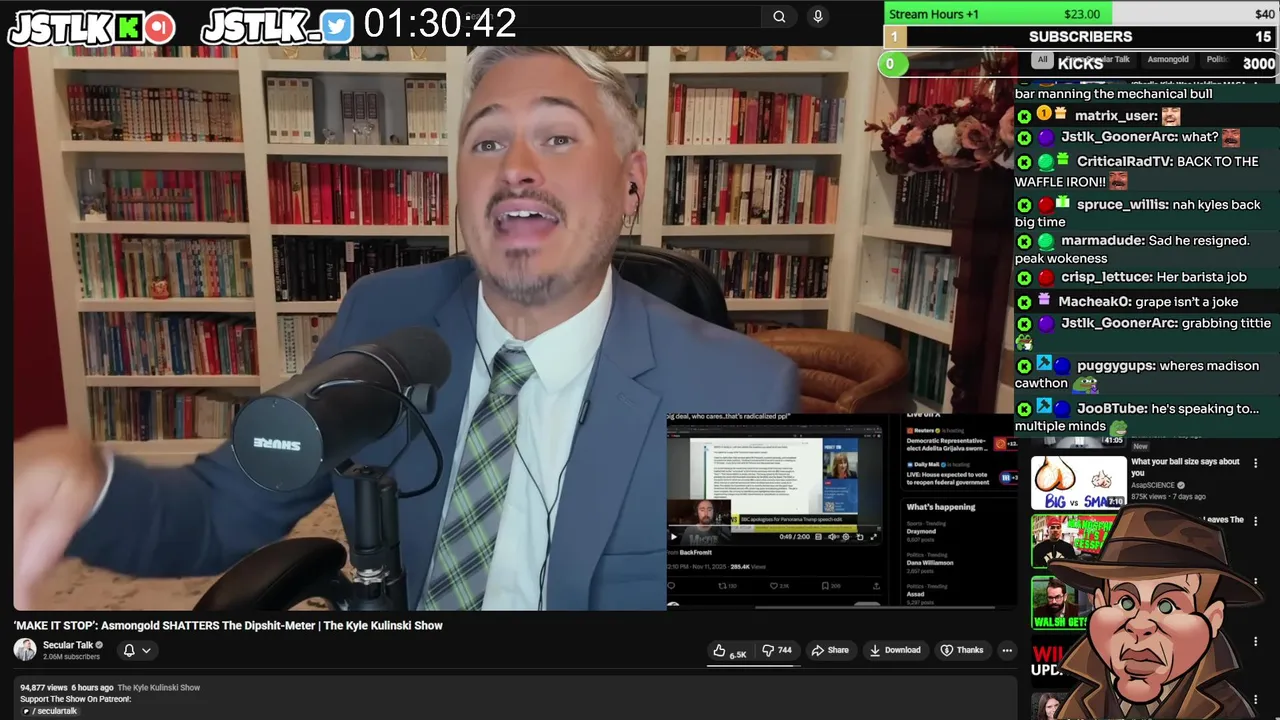Screen dimensions: 1280x720
Task: Open options menu for the WALSH GETS video
Action: [x=1256, y=582]
